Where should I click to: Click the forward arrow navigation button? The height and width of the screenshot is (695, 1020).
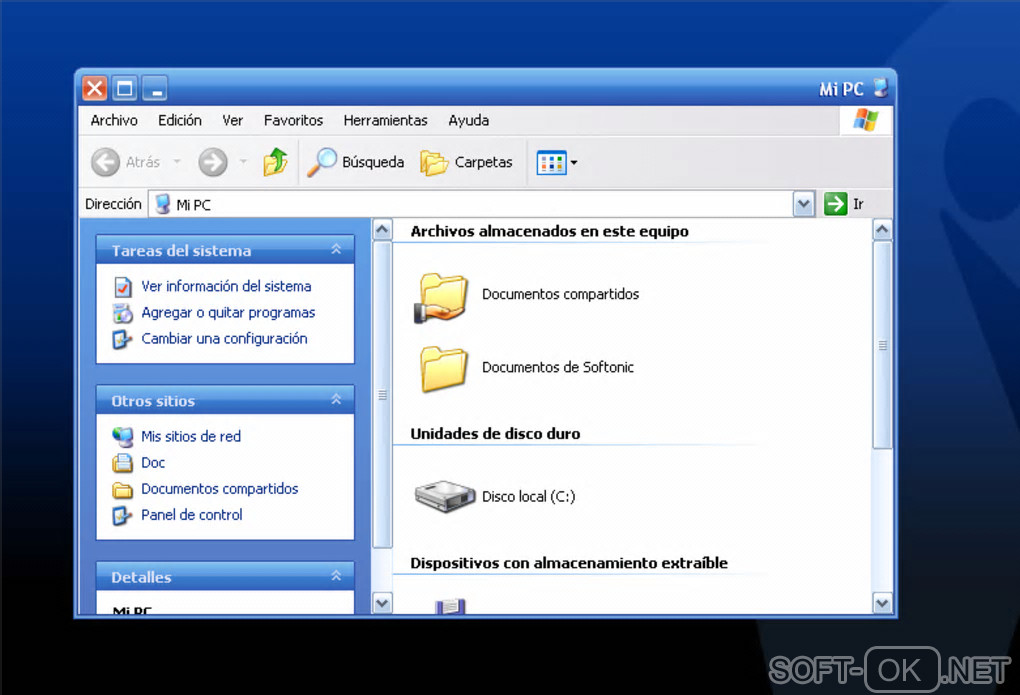coord(213,162)
